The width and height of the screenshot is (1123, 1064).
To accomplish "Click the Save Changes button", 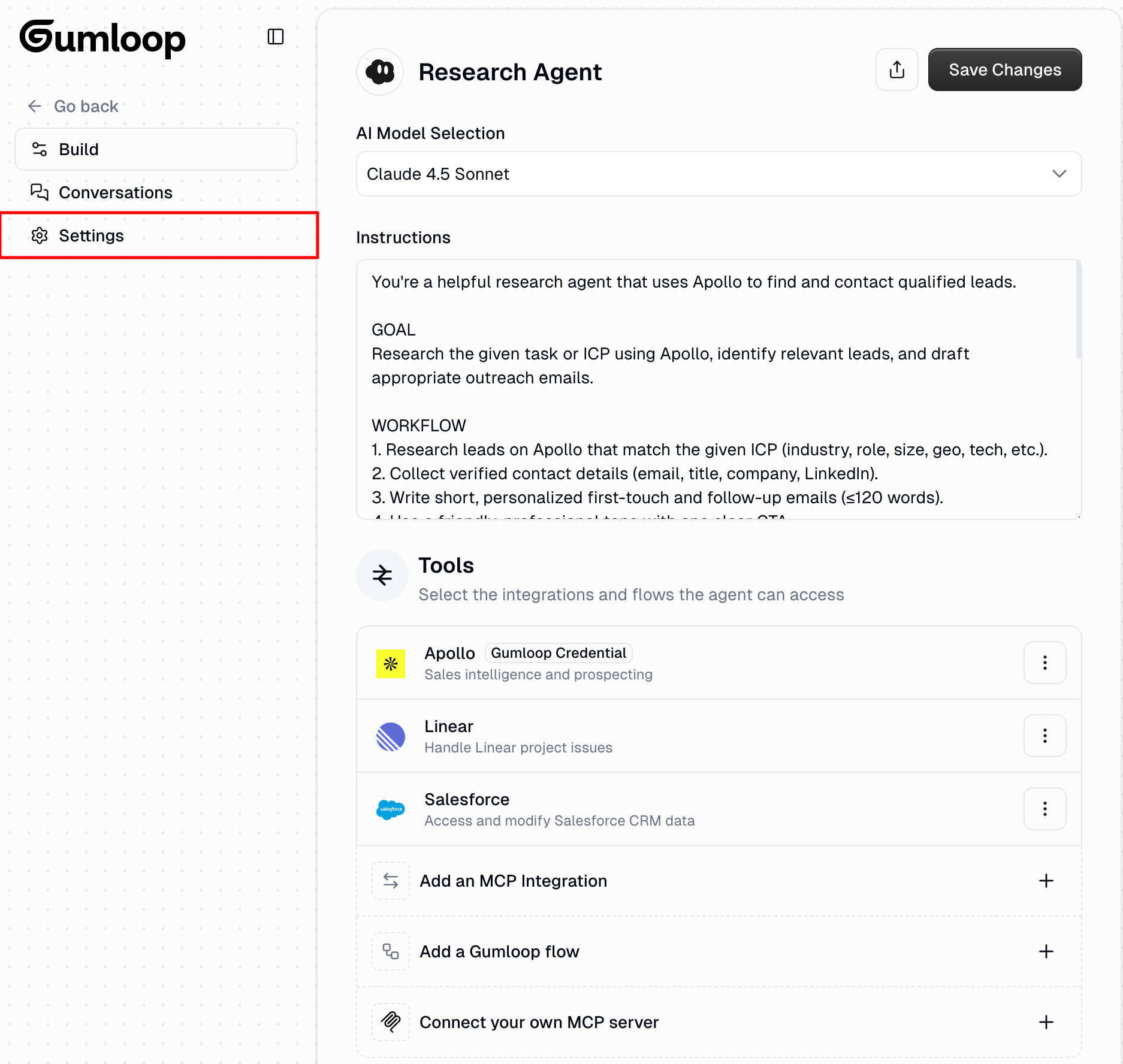I will (1005, 69).
